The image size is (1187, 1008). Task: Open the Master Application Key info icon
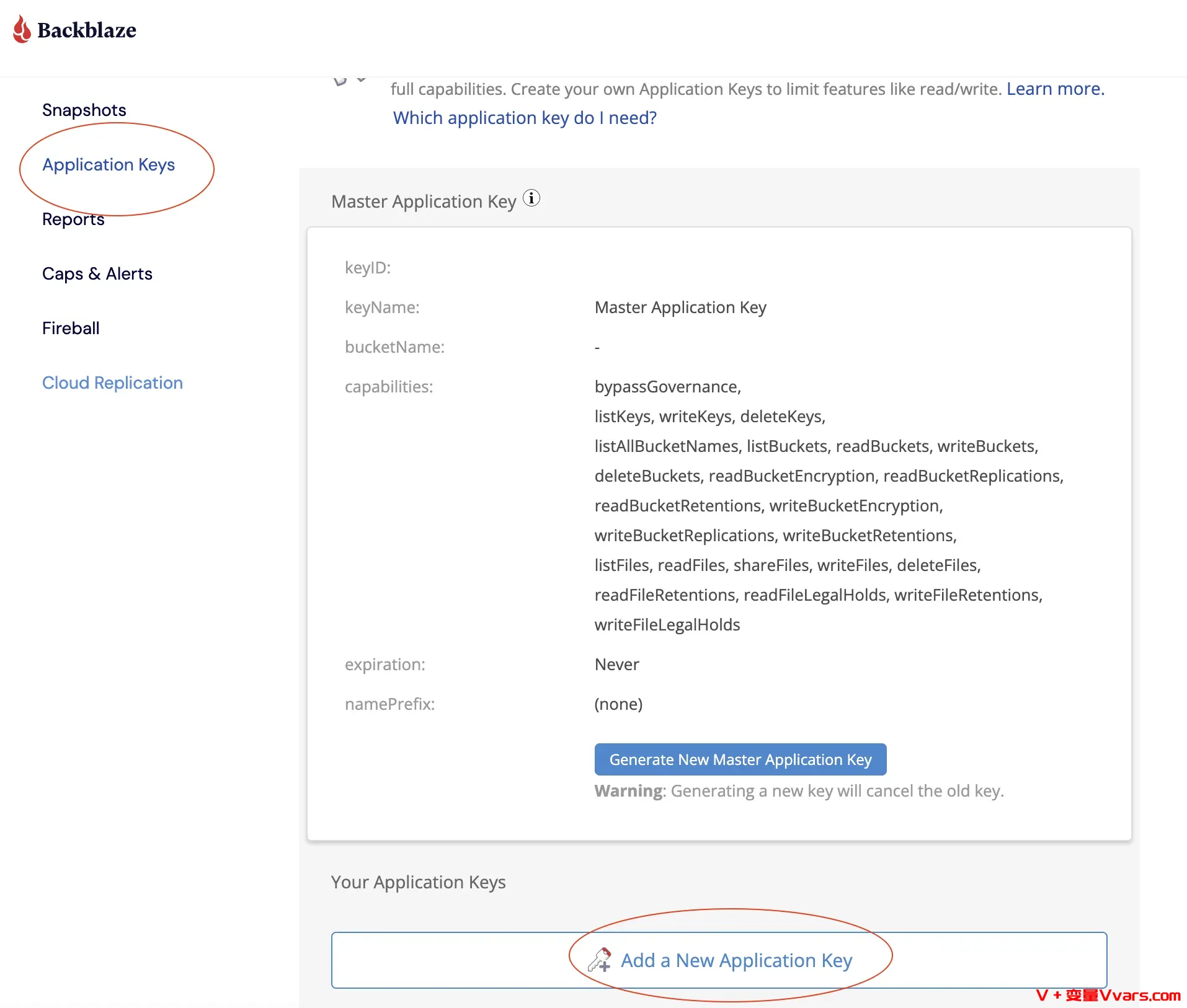(531, 198)
